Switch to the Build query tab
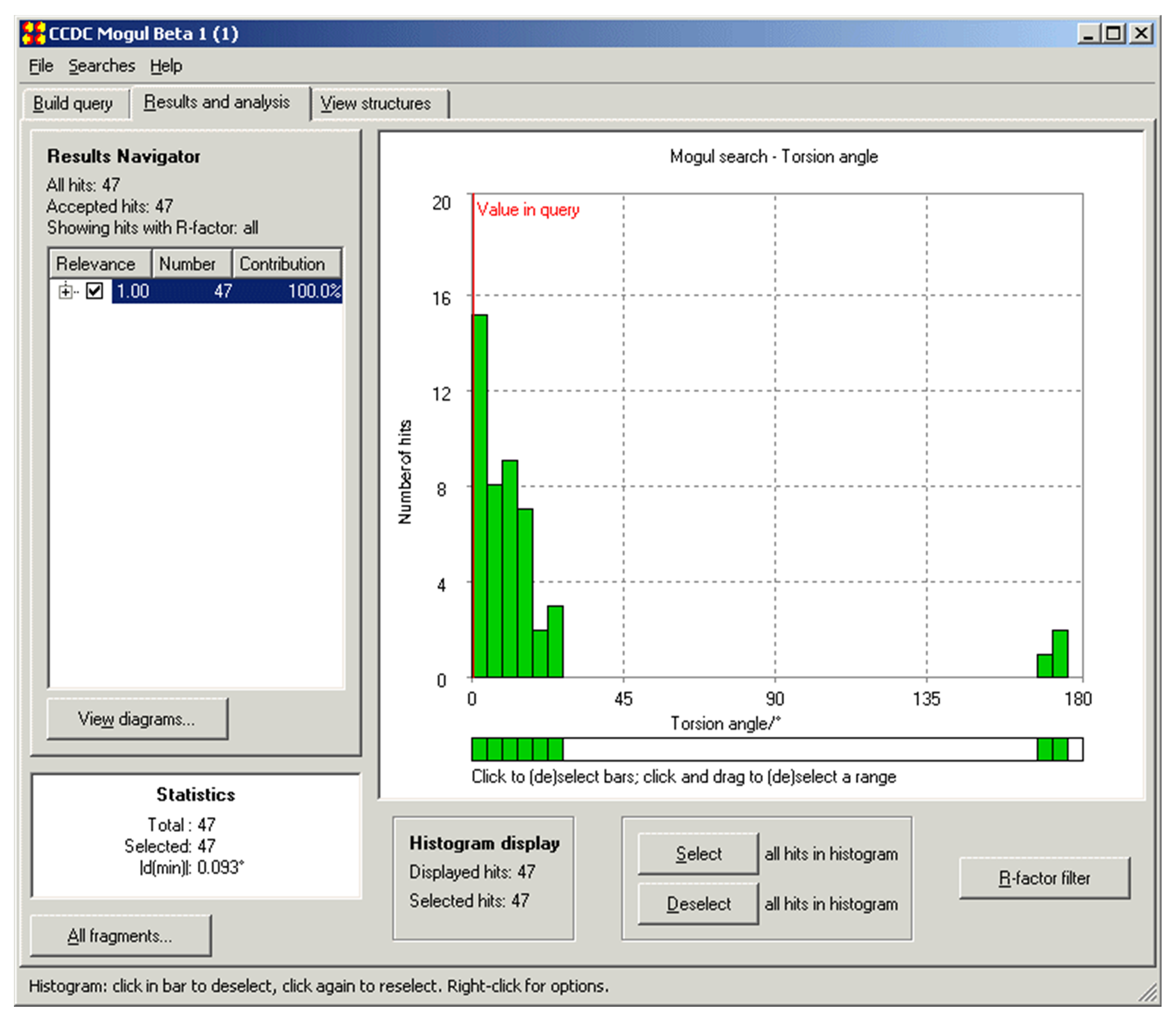The height and width of the screenshot is (1020, 1176). coord(73,104)
